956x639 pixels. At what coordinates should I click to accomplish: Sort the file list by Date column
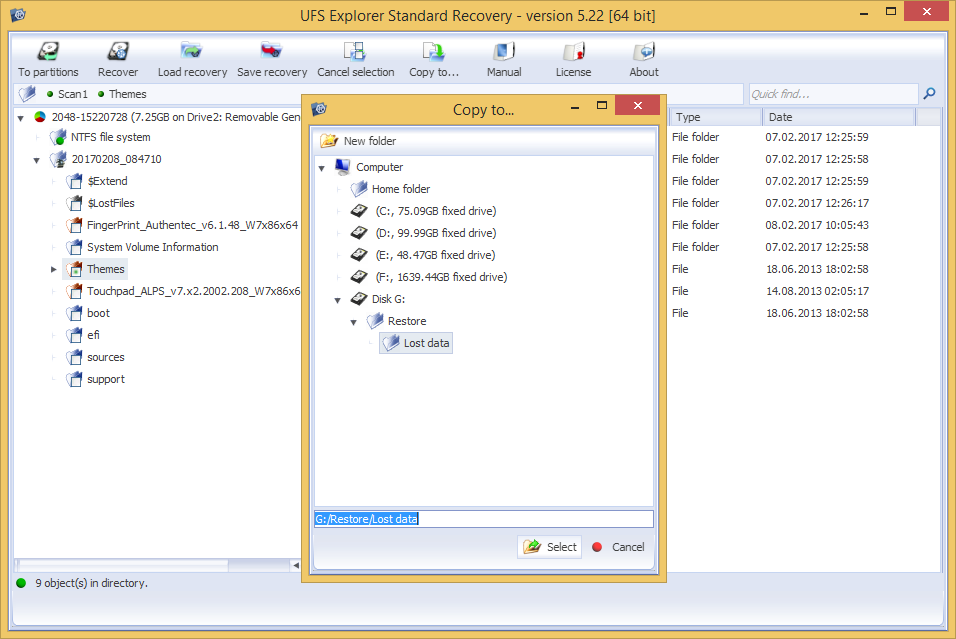[838, 117]
